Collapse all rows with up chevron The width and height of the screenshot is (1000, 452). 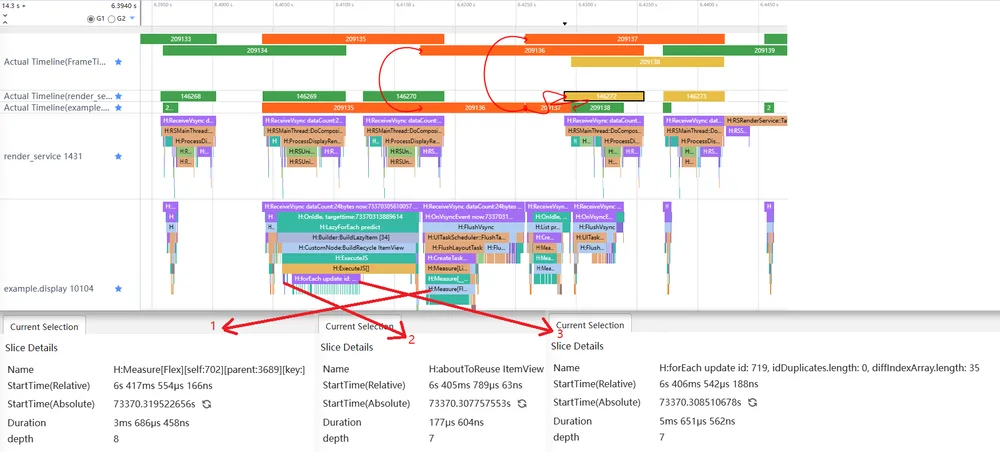pyautogui.click(x=5, y=21)
